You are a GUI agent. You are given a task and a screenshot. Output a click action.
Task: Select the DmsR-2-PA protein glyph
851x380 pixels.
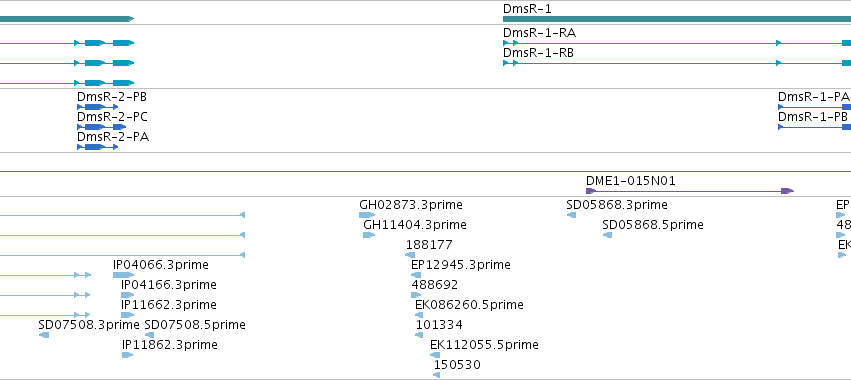click(x=98, y=147)
